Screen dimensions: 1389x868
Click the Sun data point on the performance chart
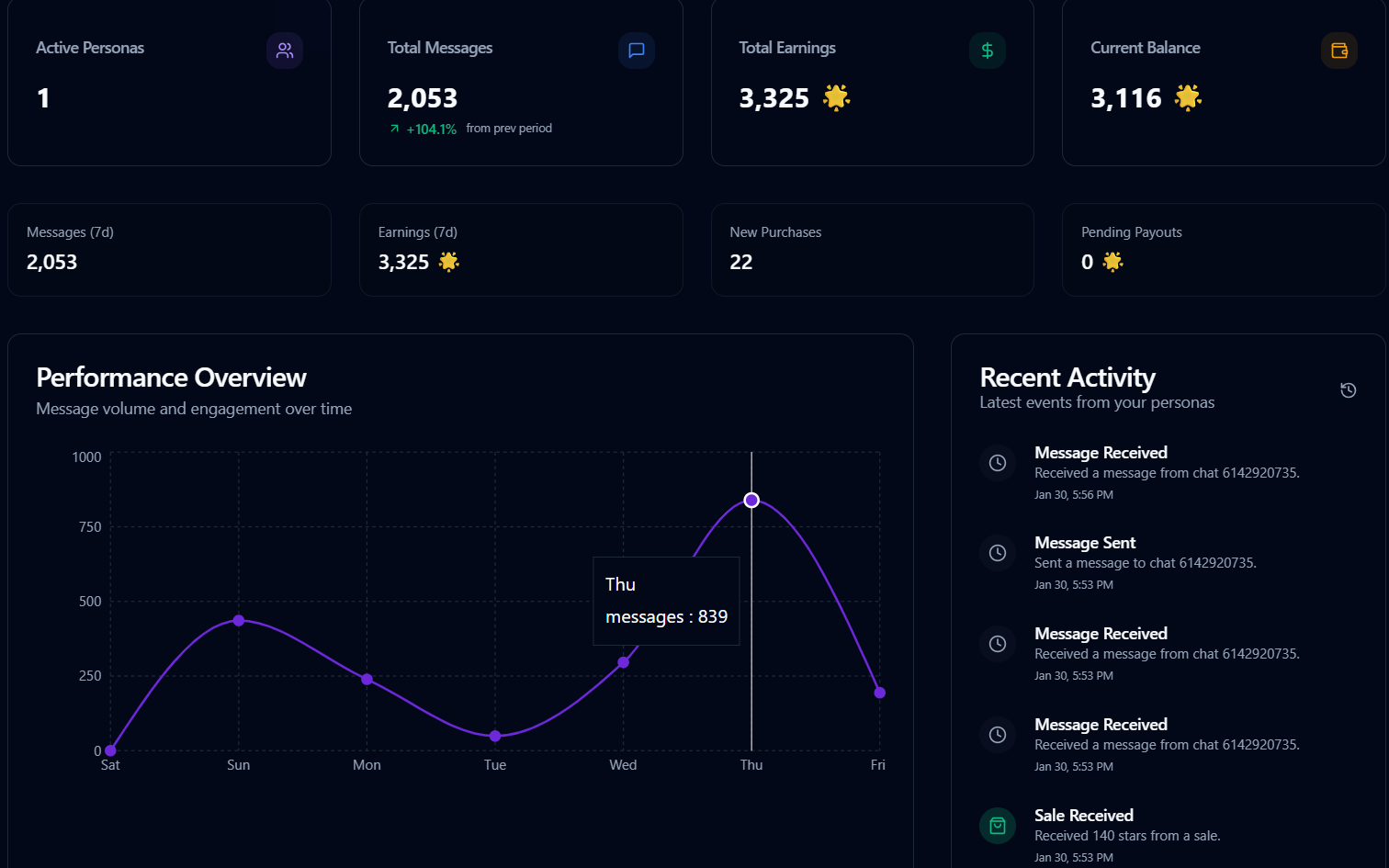pos(238,621)
